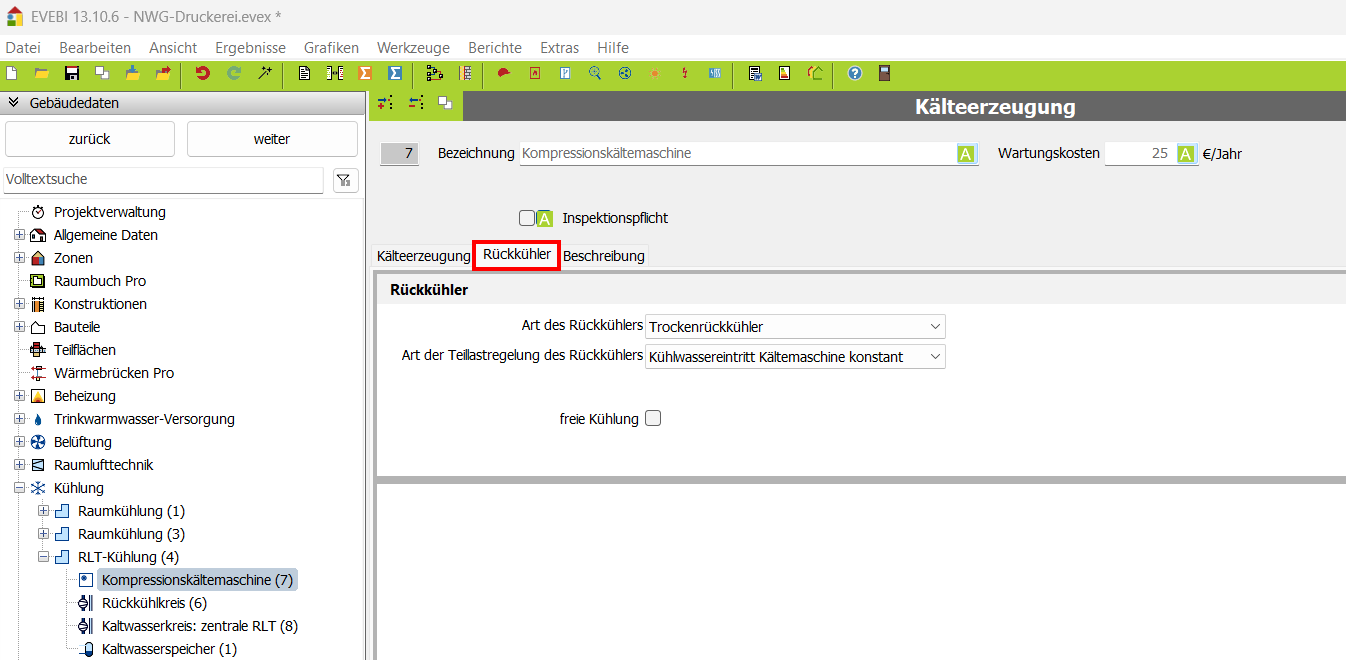Screen dimensions: 1346x660
Task: Click the new file toolbar icon
Action: point(12,73)
